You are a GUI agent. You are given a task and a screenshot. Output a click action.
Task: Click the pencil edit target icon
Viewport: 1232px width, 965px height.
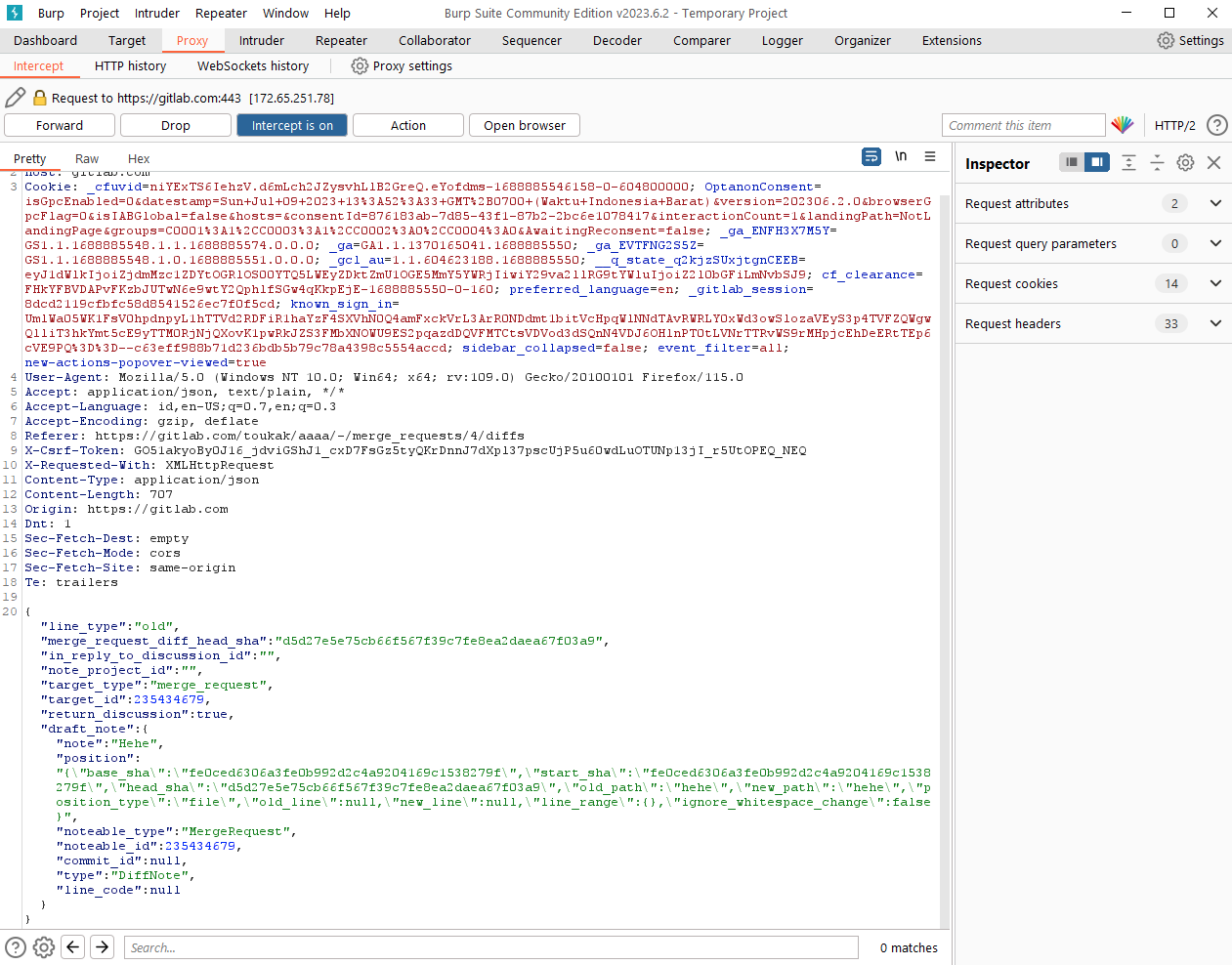click(x=16, y=98)
